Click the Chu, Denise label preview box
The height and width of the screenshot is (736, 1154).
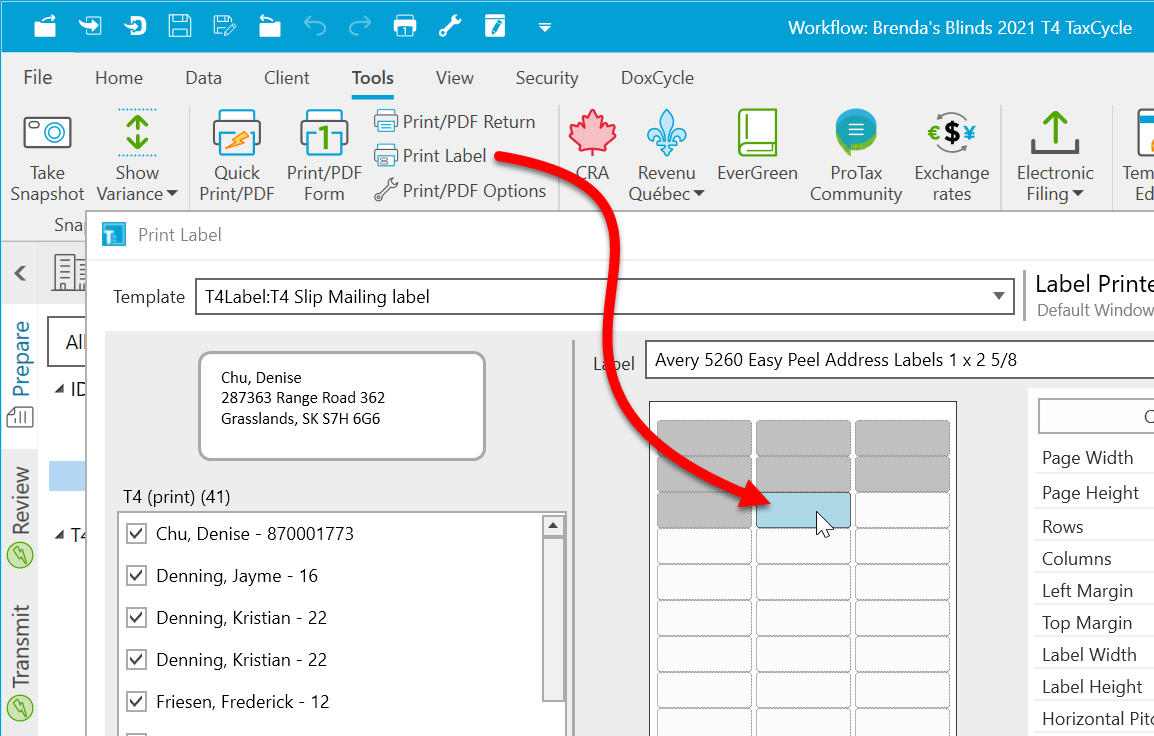(x=341, y=406)
